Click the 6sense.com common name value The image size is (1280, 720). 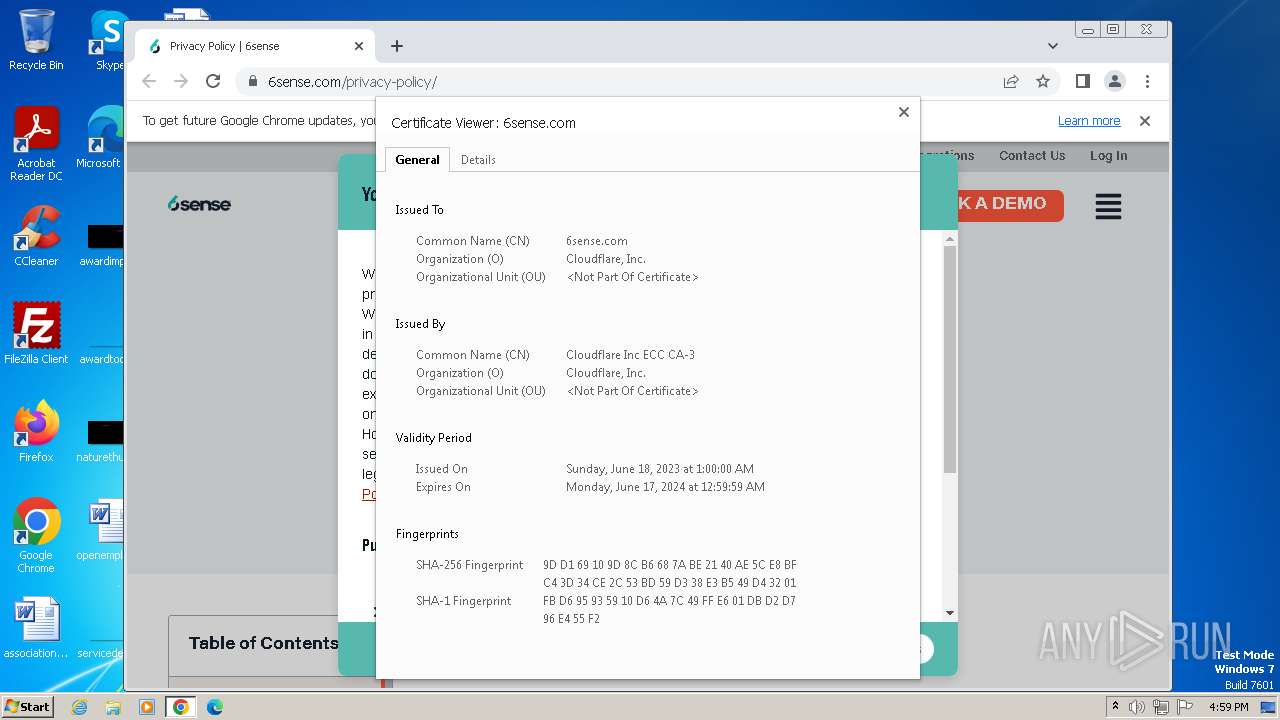click(x=597, y=241)
